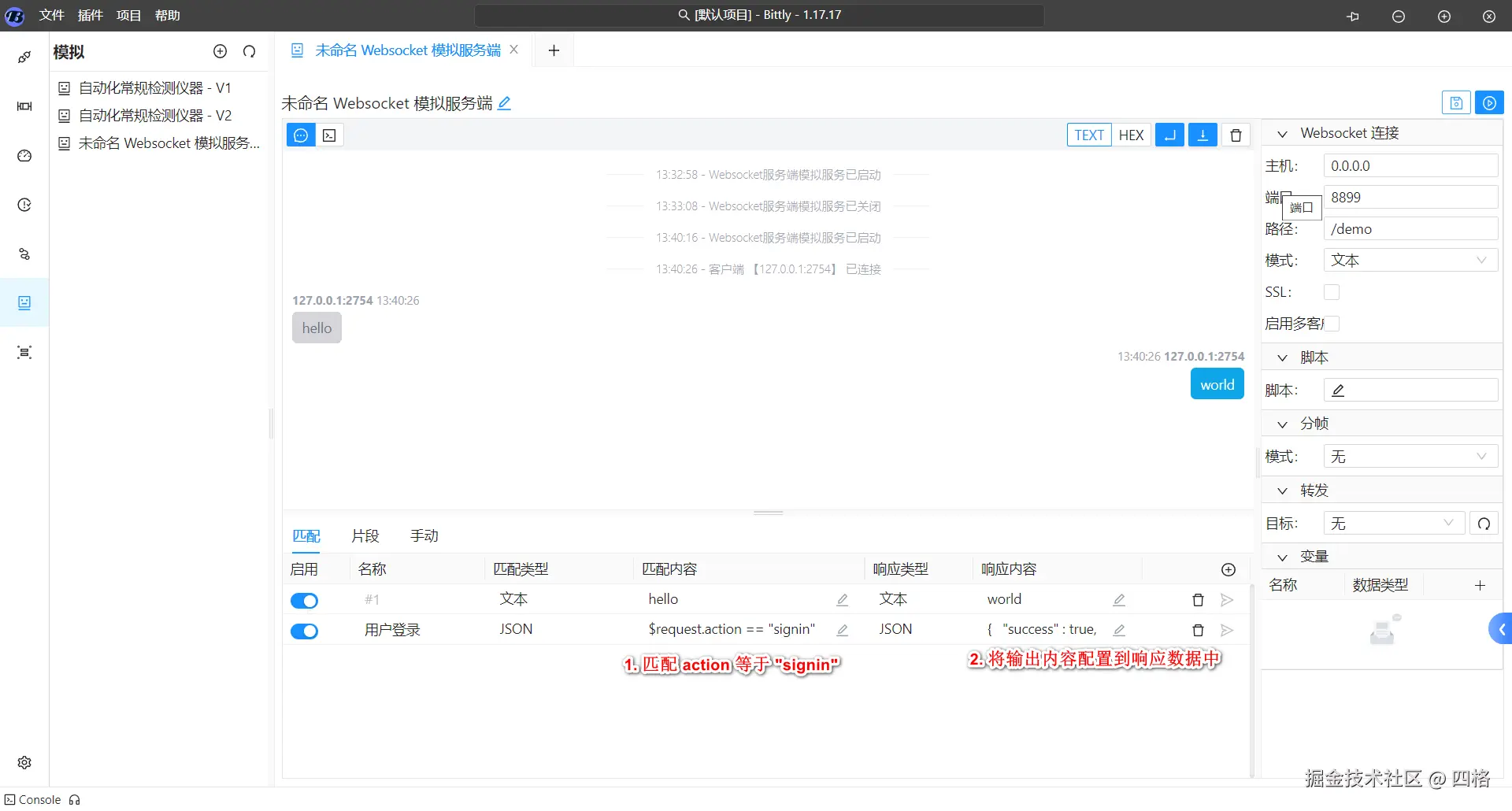This screenshot has width=1512, height=811.
Task: Toggle line wrap in message log
Action: click(1169, 135)
